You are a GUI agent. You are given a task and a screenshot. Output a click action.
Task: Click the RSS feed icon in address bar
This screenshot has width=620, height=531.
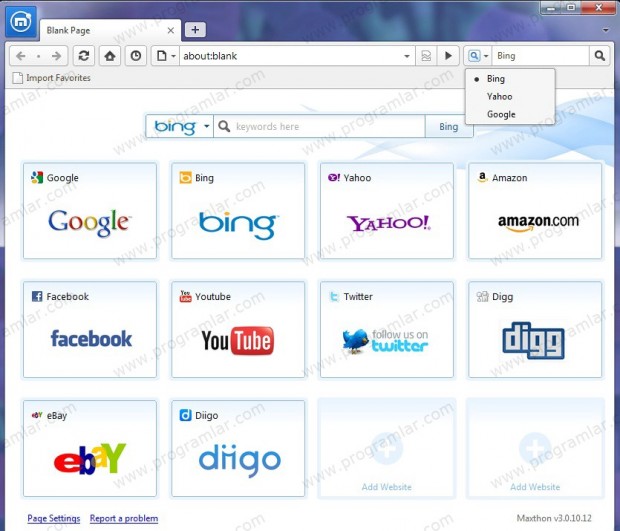[426, 56]
